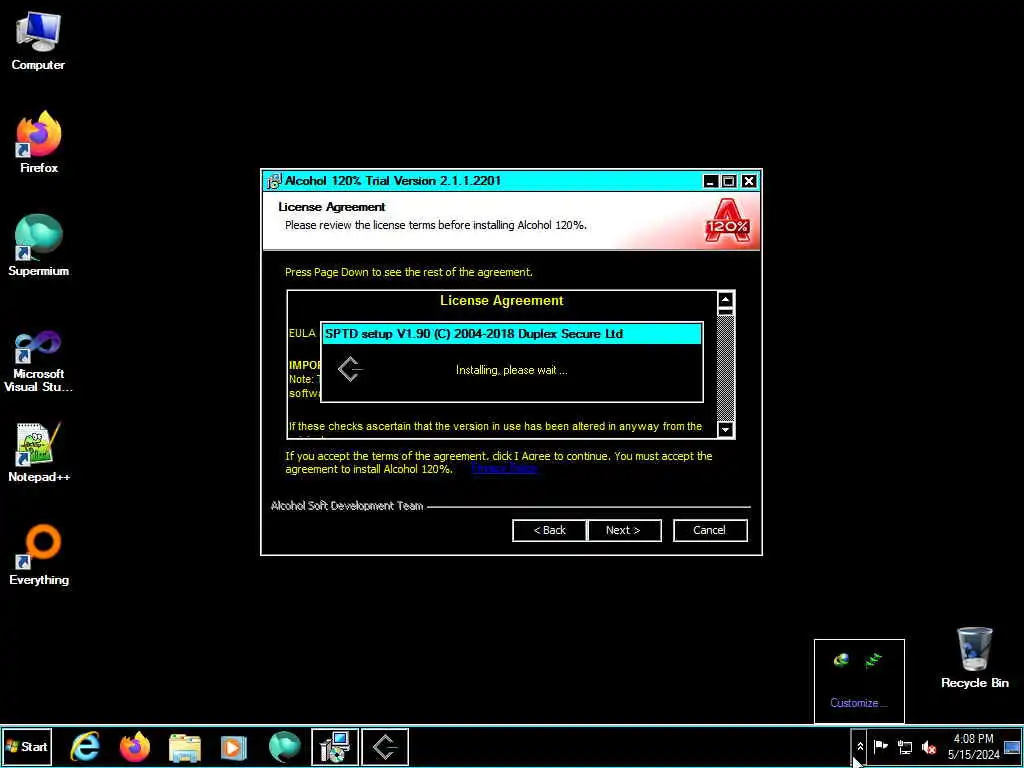Minimize the Alcohol 120% setup window

711,182
